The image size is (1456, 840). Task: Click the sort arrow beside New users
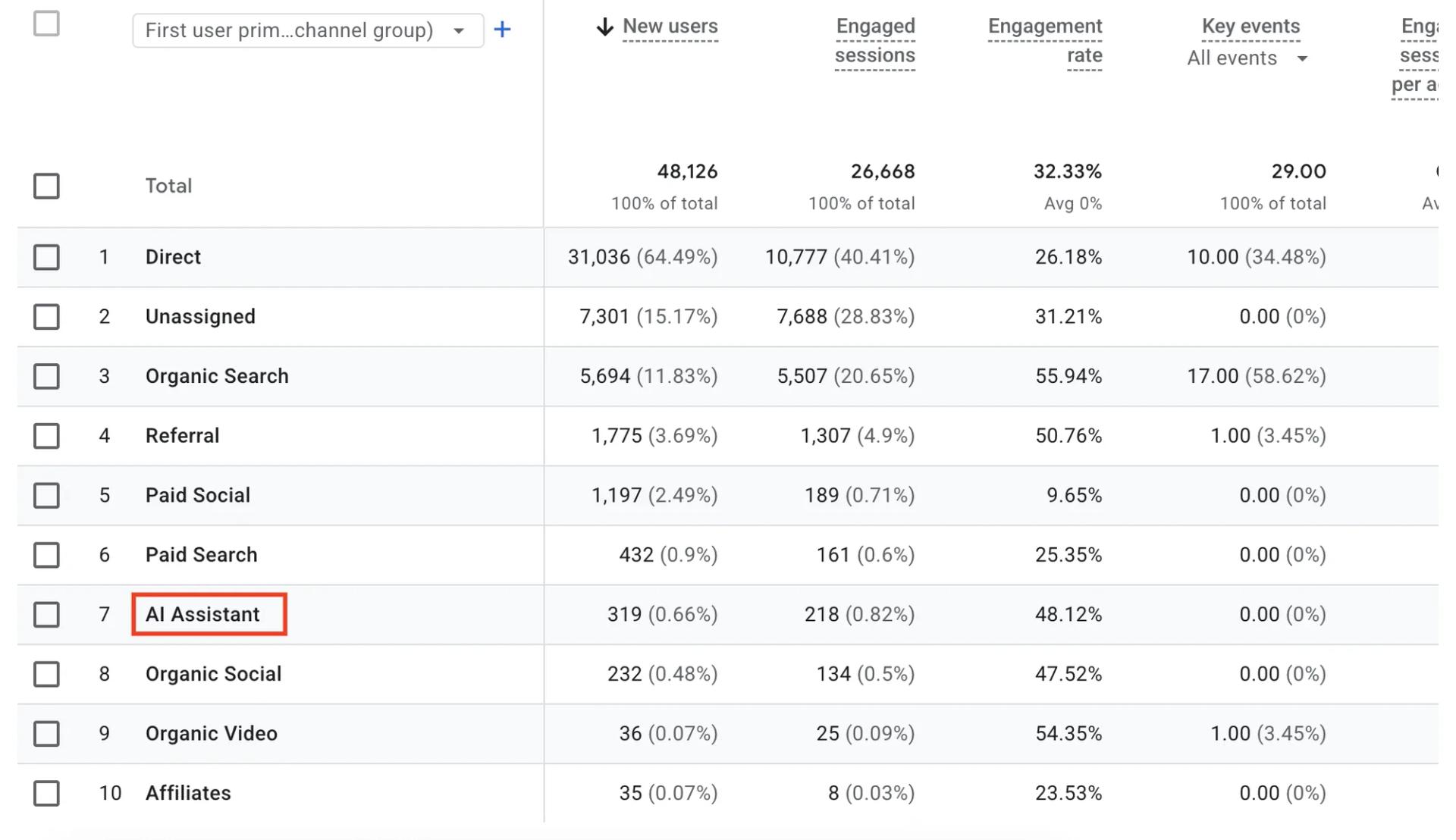pos(604,27)
